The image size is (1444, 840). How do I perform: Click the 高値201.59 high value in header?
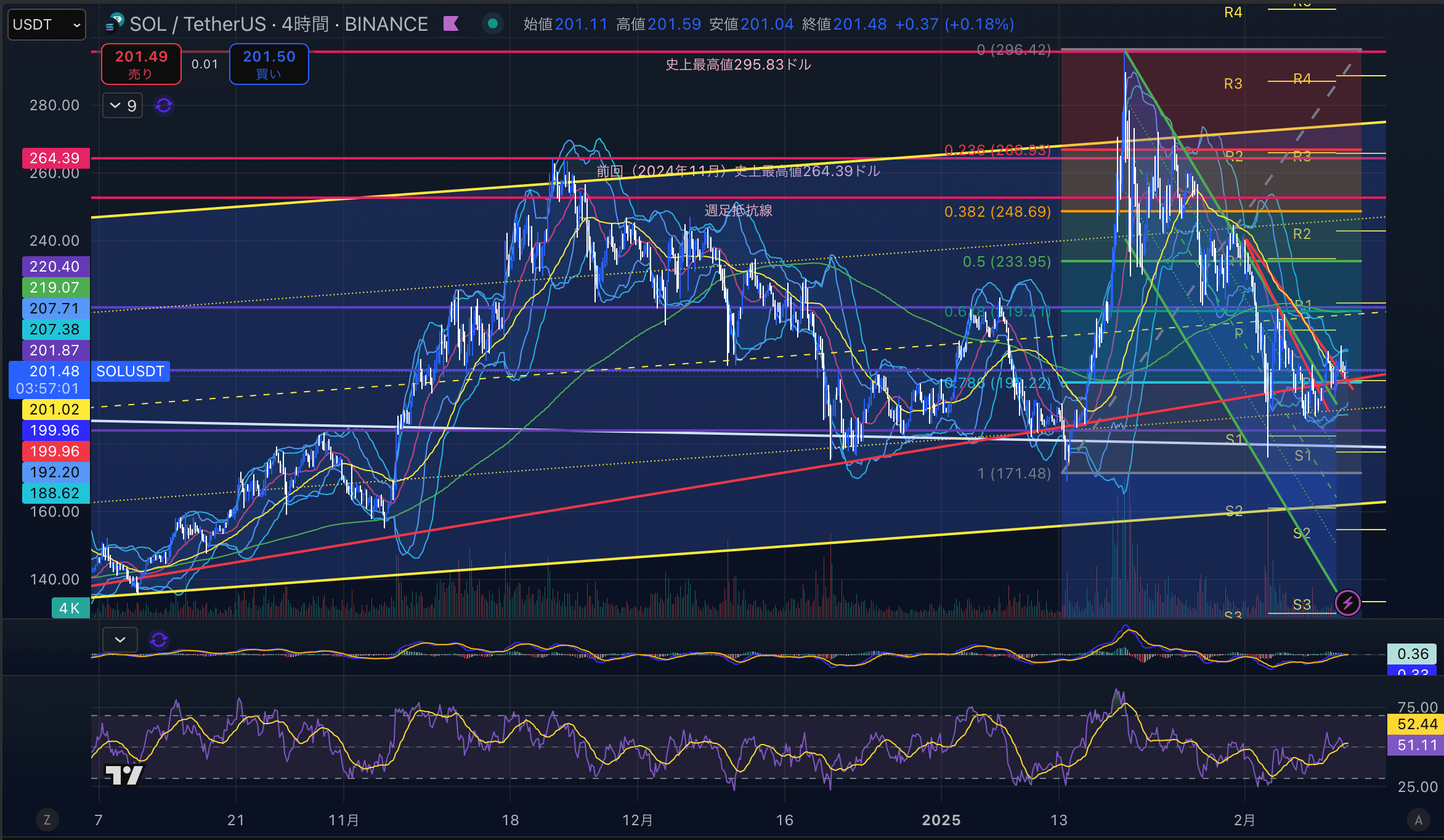[x=659, y=24]
